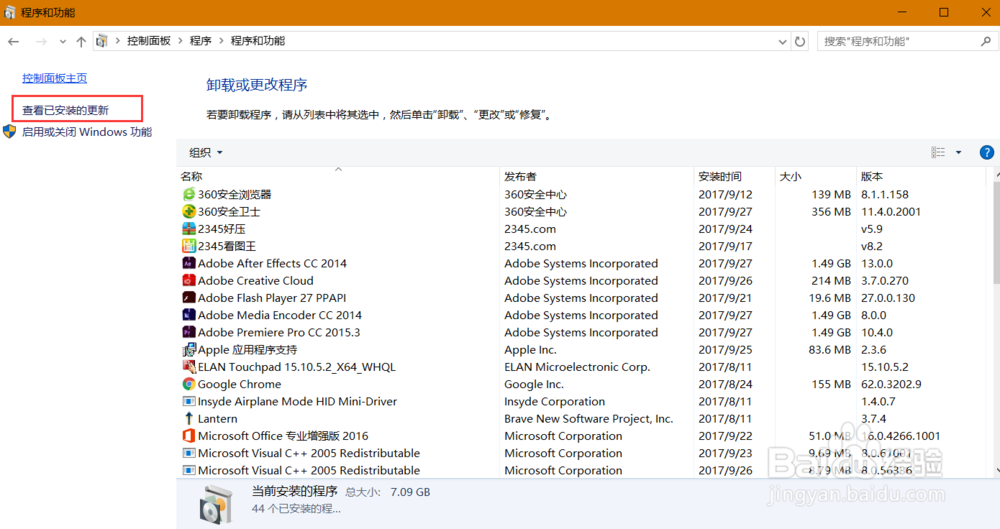This screenshot has width=1000, height=529.
Task: Open 查看已安装的更新 link
Action: (66, 110)
